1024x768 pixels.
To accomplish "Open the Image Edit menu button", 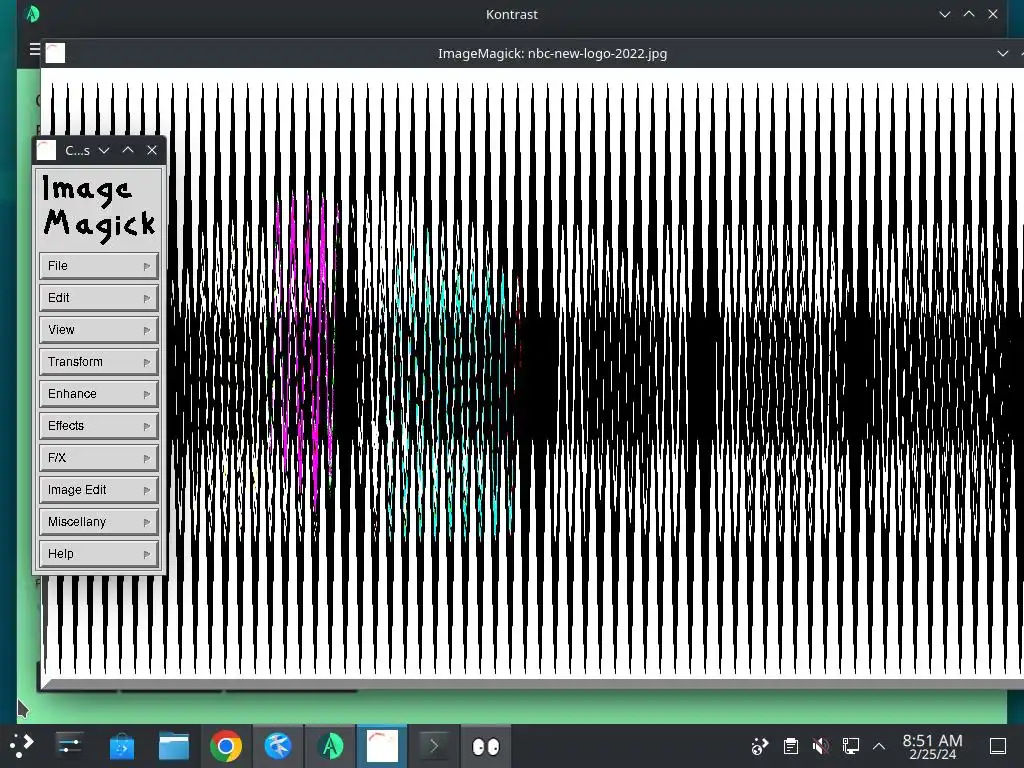I will click(x=99, y=490).
